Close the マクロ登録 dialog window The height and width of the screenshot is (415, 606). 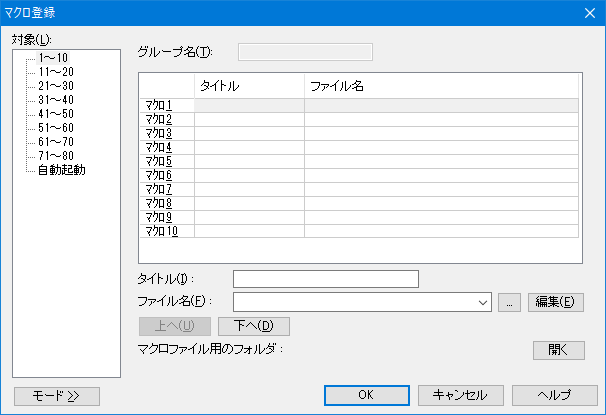pos(589,13)
